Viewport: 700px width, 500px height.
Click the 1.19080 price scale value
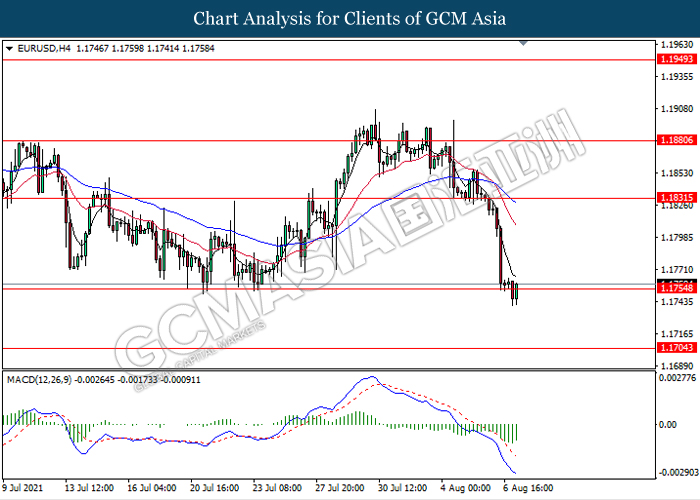tap(677, 108)
